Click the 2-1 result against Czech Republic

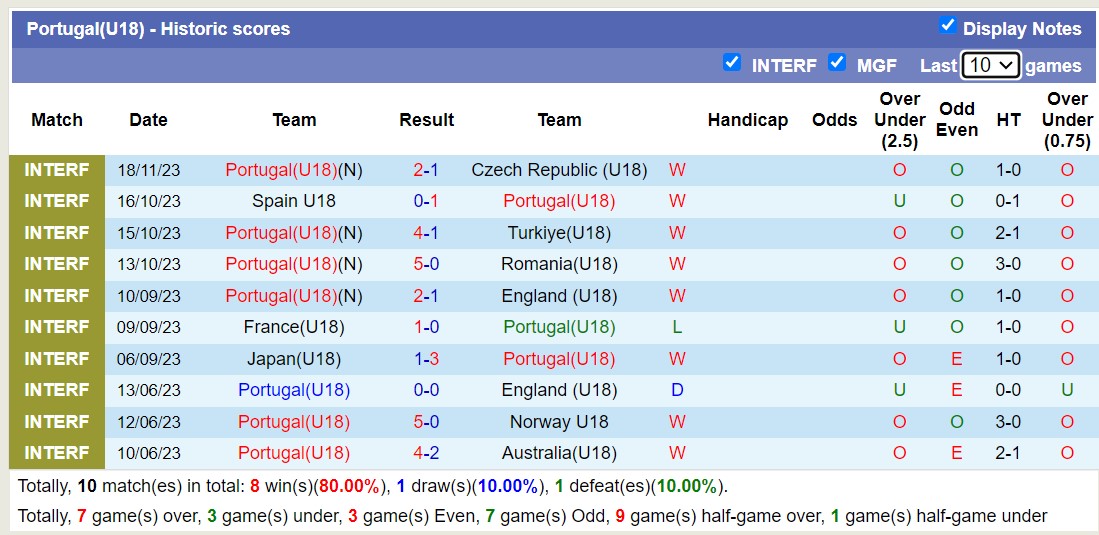[426, 170]
